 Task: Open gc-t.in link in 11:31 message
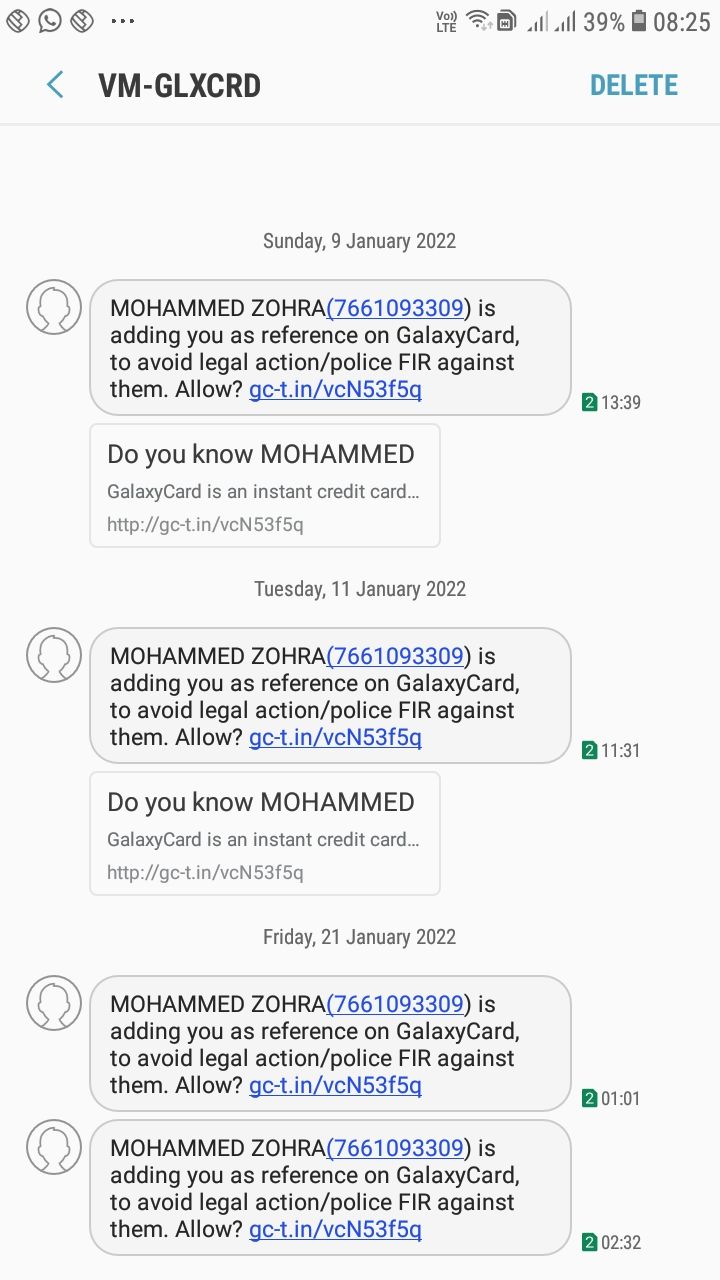click(x=335, y=738)
